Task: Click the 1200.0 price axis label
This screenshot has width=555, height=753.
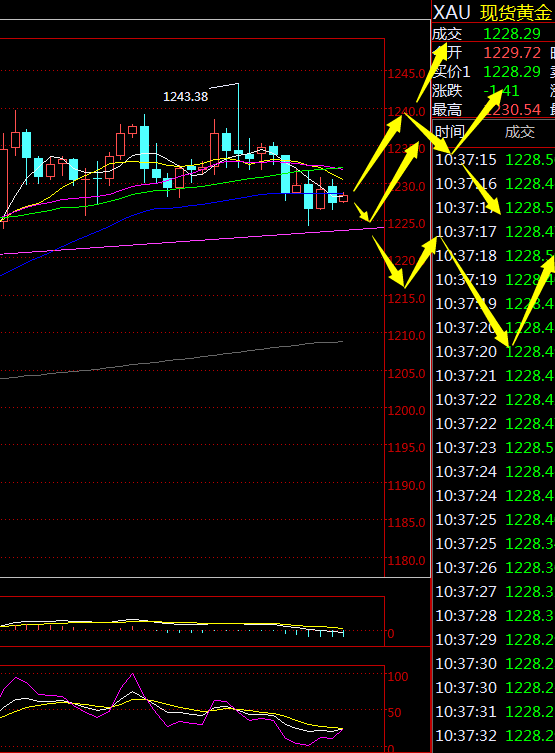Action: coord(406,411)
